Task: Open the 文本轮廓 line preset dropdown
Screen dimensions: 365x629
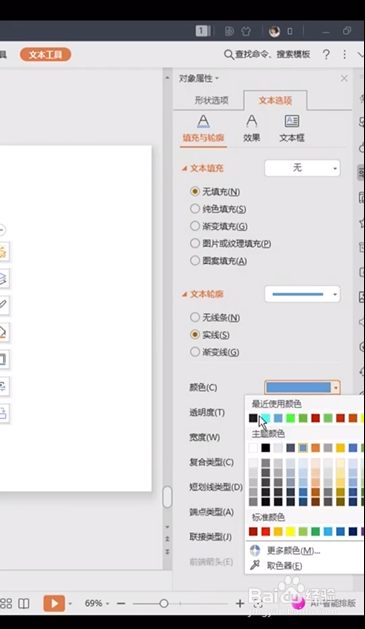Action: point(302,294)
